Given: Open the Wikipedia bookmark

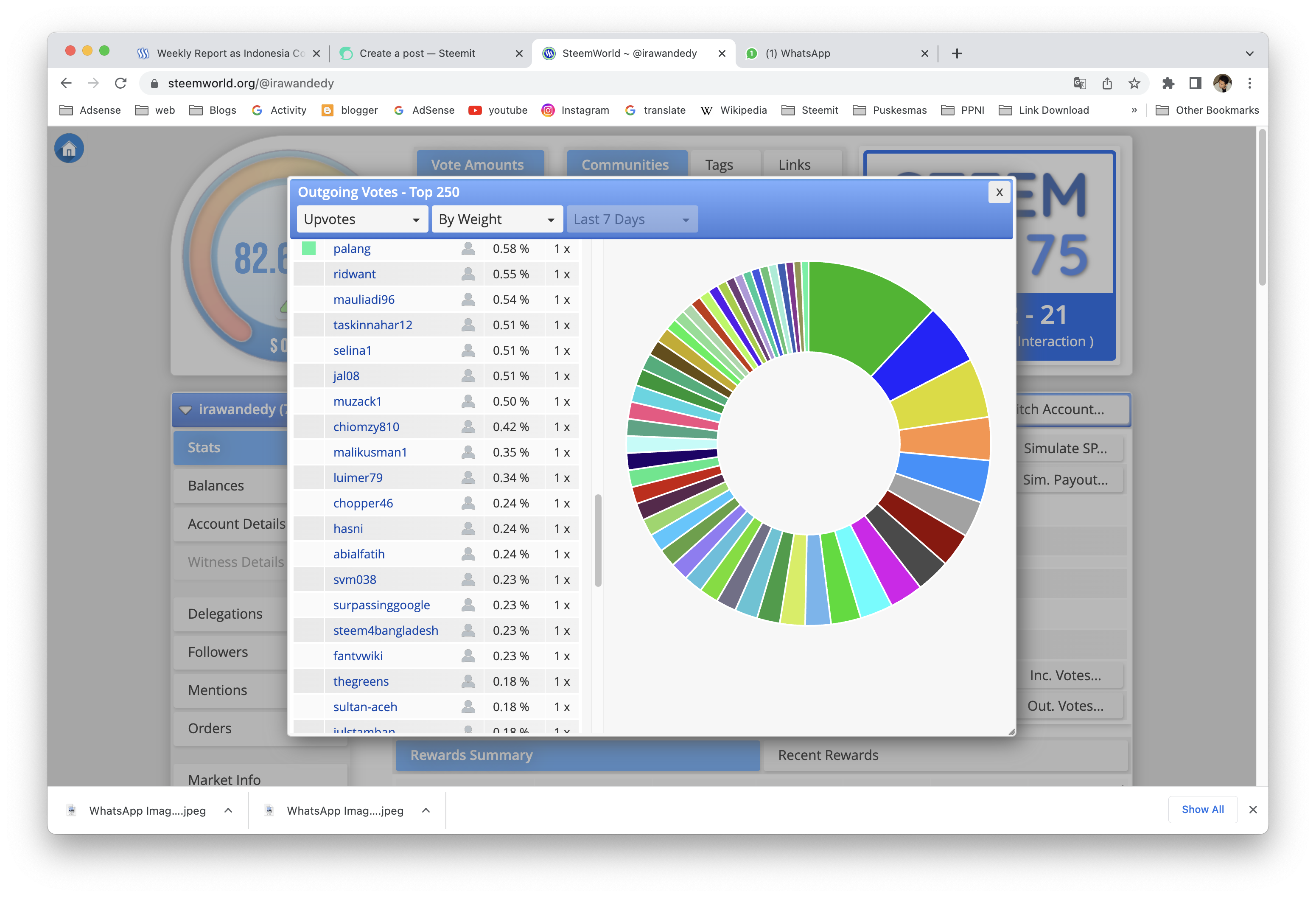Looking at the screenshot, I should [734, 110].
